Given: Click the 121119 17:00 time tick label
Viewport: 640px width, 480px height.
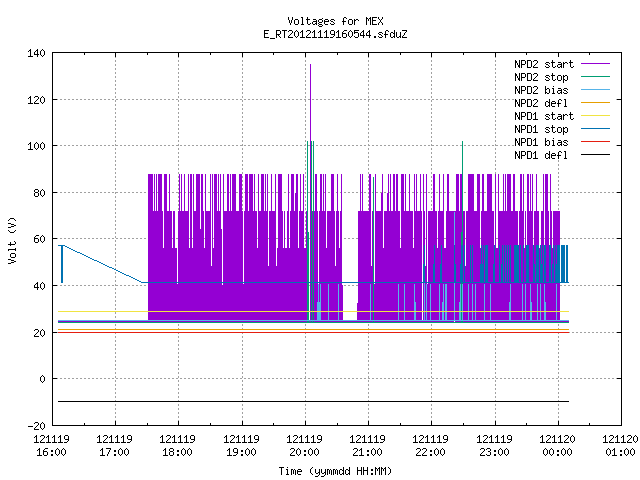Looking at the screenshot, I should [114, 446].
